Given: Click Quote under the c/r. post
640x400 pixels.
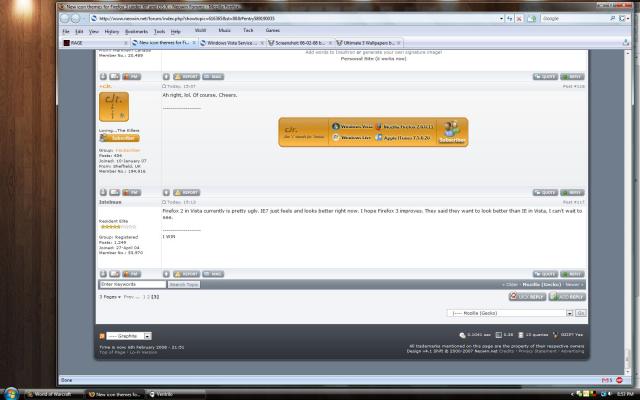Looking at the screenshot, I should click(545, 192).
